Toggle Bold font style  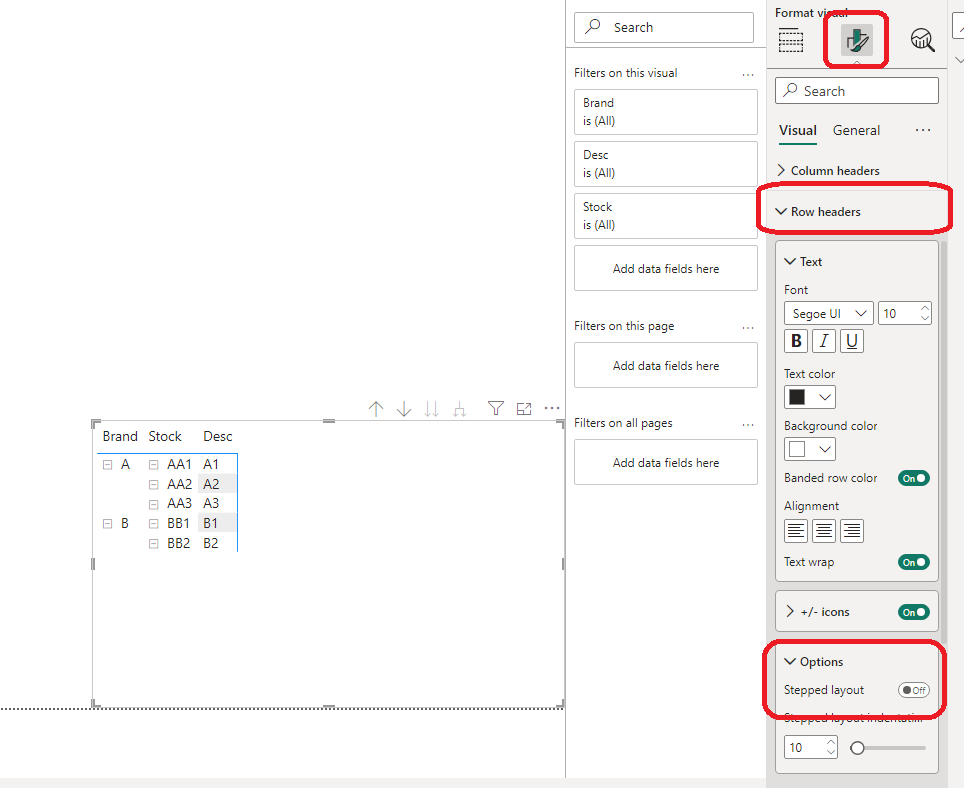(796, 341)
